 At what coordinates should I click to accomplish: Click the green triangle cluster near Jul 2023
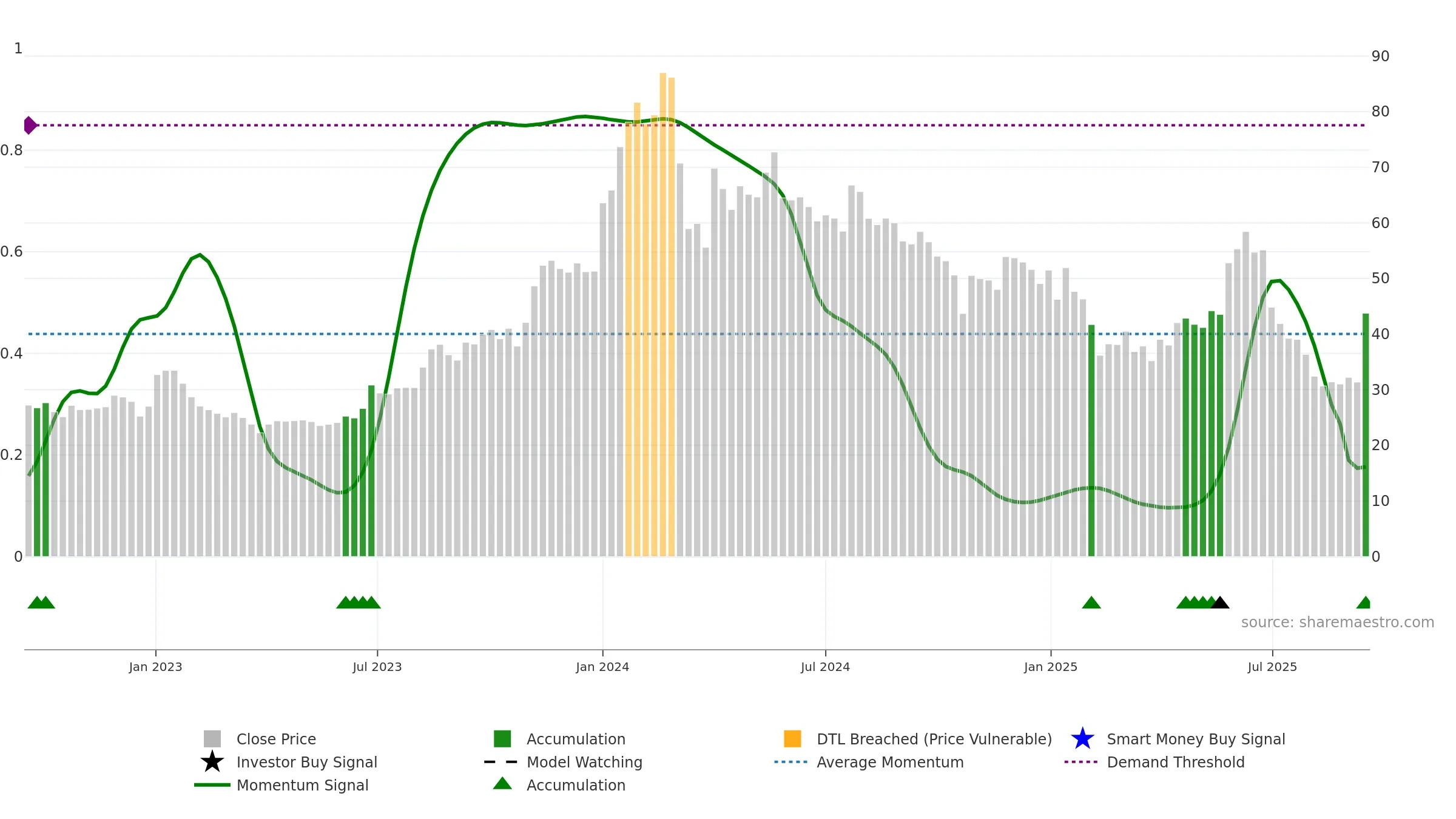(359, 602)
